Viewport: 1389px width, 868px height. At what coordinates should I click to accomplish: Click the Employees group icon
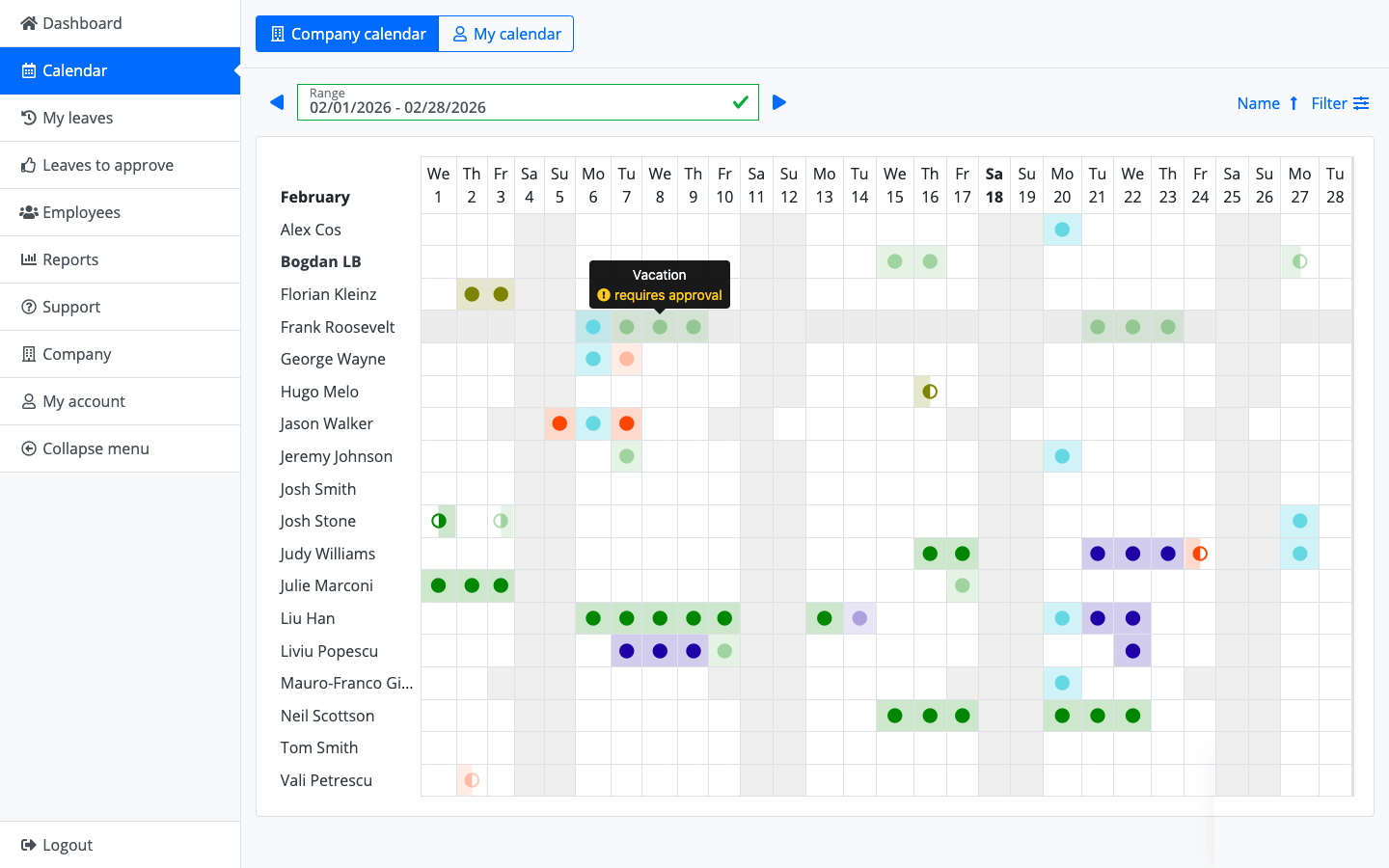point(29,212)
